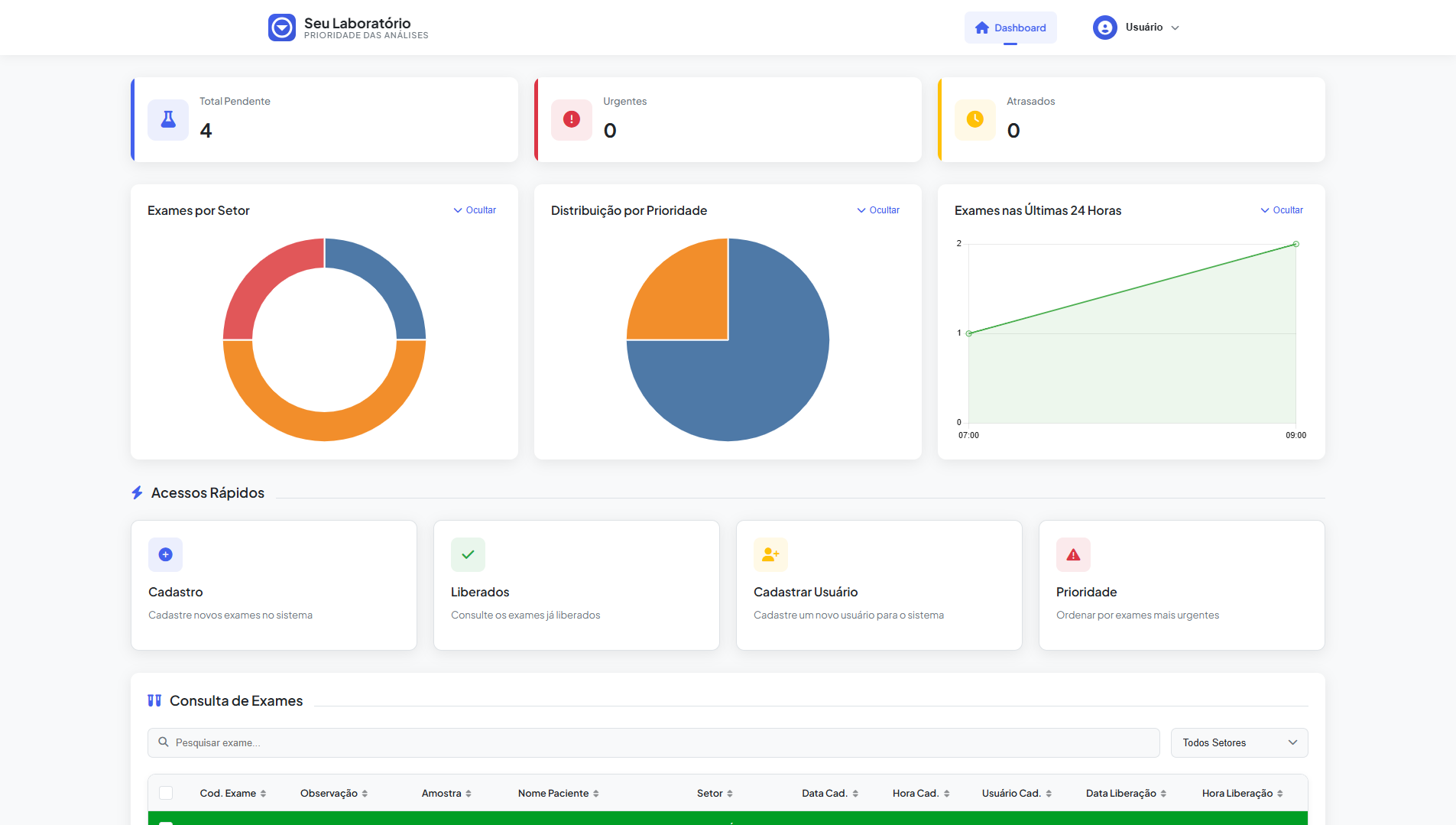Image resolution: width=1456 pixels, height=825 pixels.
Task: Click the add-user Cadastrar Usuário icon
Action: click(770, 554)
